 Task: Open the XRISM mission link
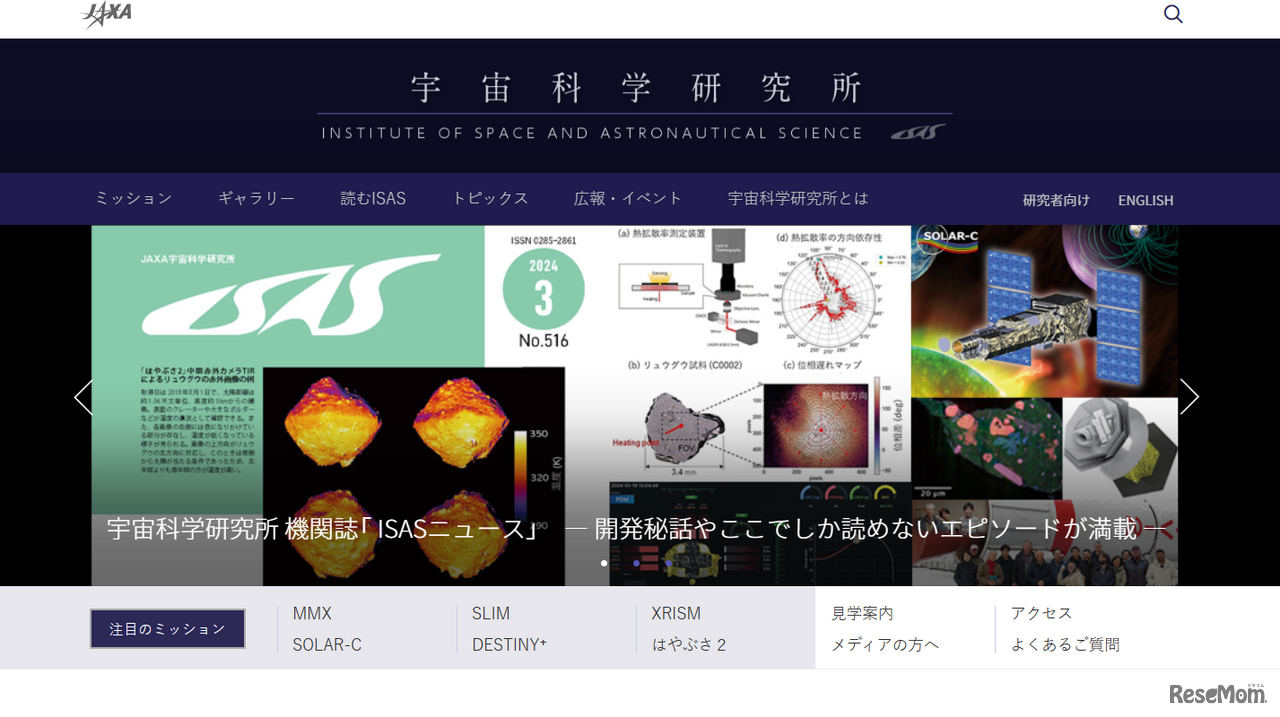(x=676, y=613)
